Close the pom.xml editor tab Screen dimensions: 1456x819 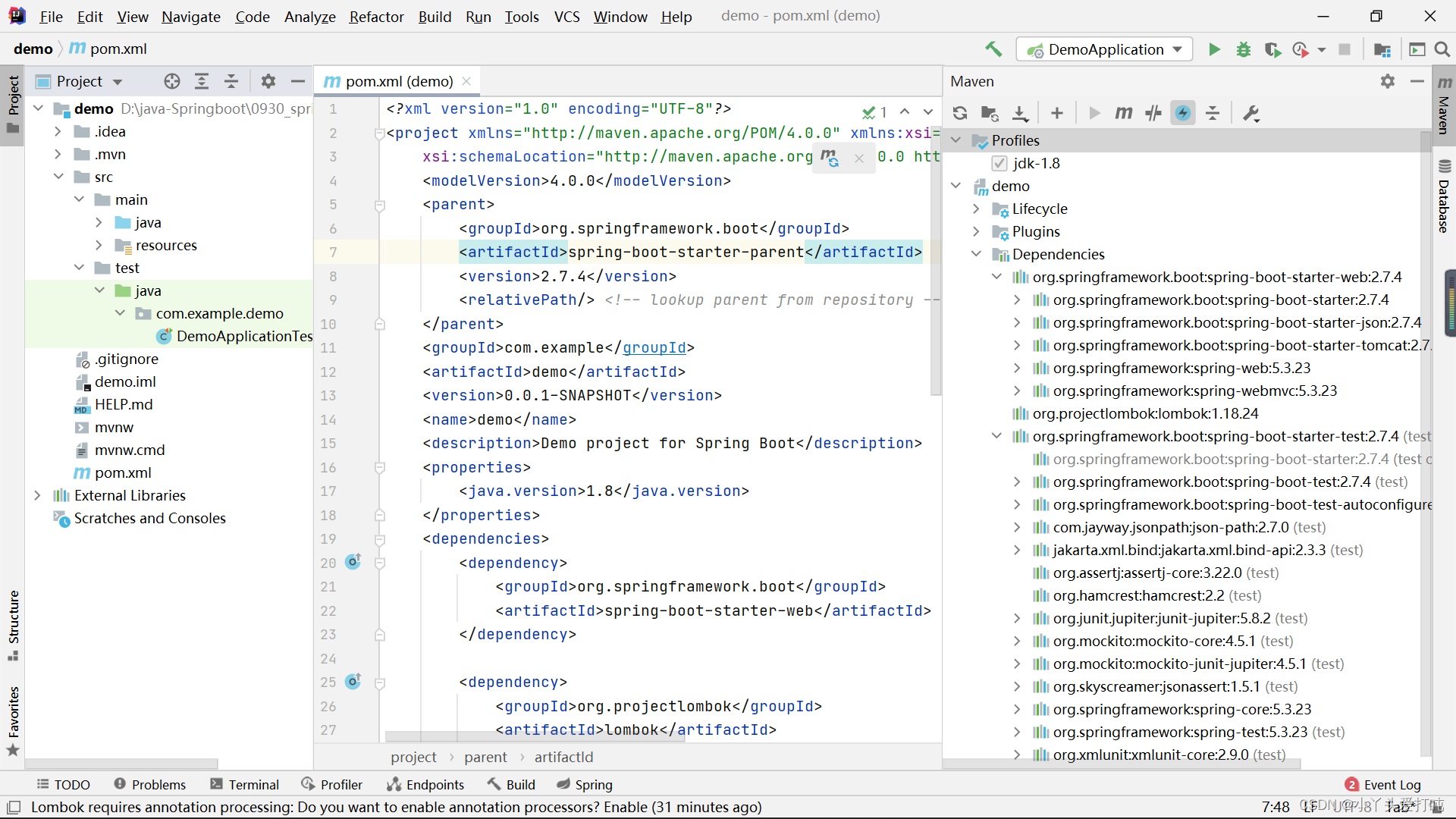click(x=466, y=81)
